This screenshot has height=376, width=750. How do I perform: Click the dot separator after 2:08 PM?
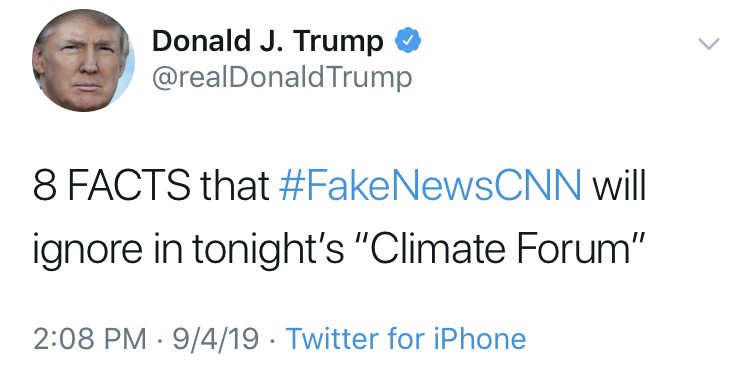click(x=159, y=340)
